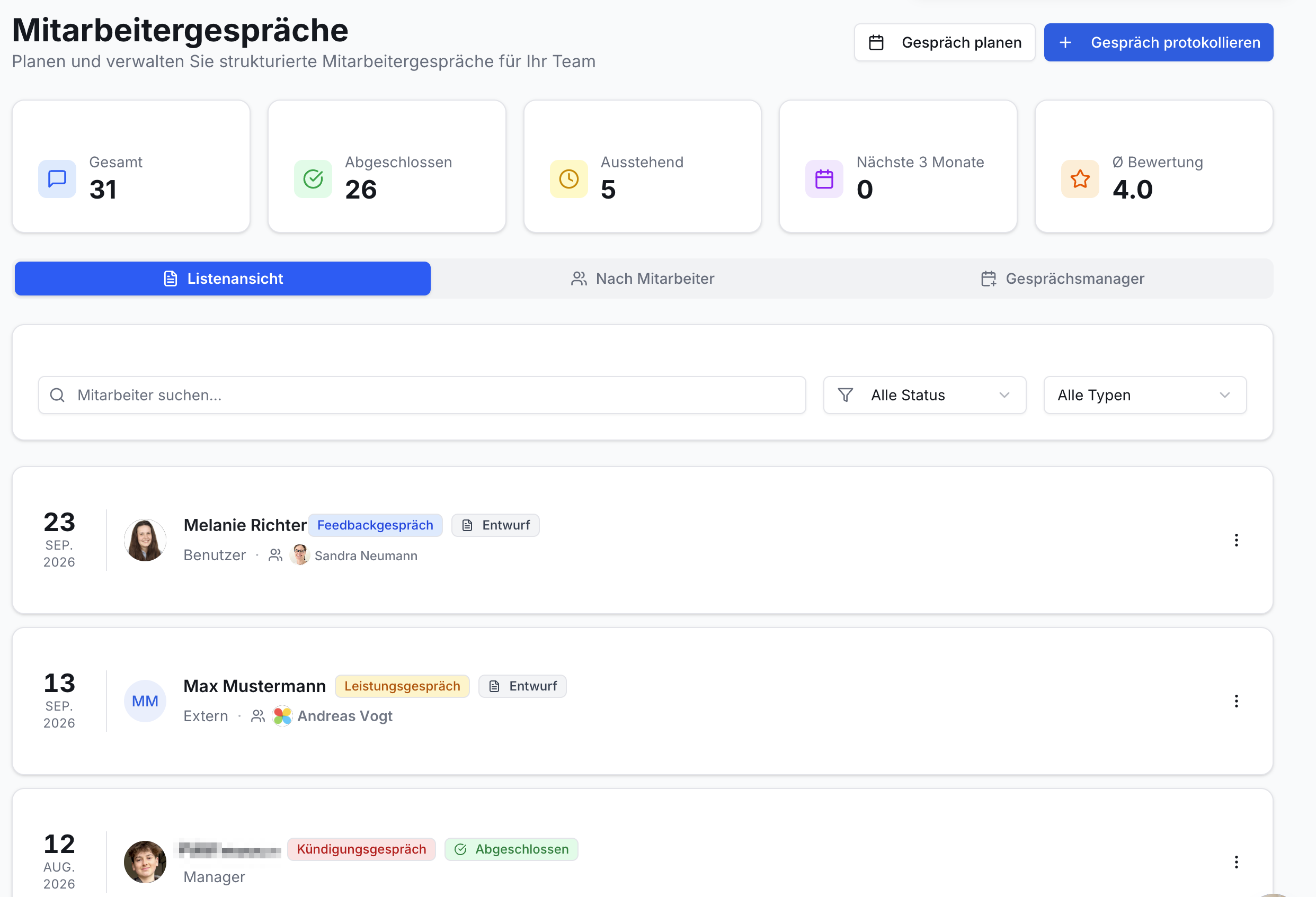Focus the Mitarbeiter suchen search field
This screenshot has width=1316, height=897.
422,395
